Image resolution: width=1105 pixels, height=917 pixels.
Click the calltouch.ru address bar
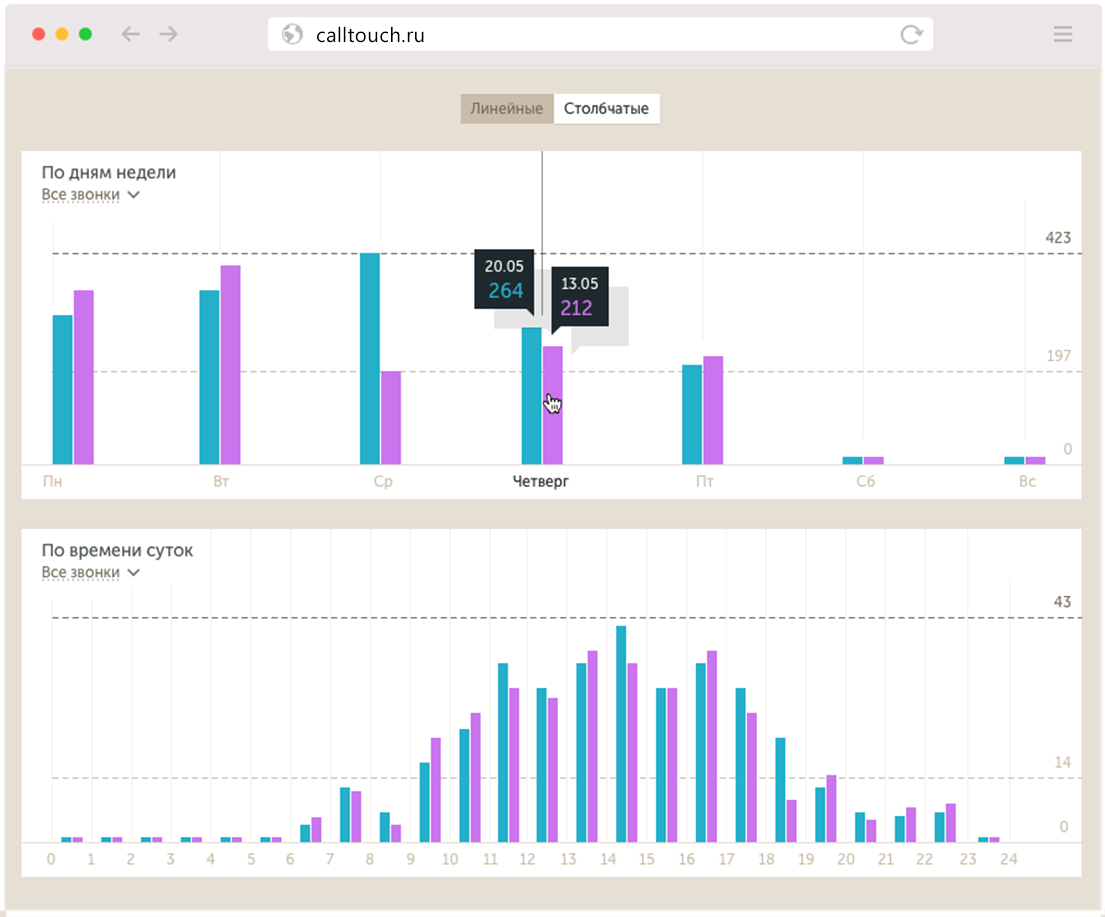(600, 35)
